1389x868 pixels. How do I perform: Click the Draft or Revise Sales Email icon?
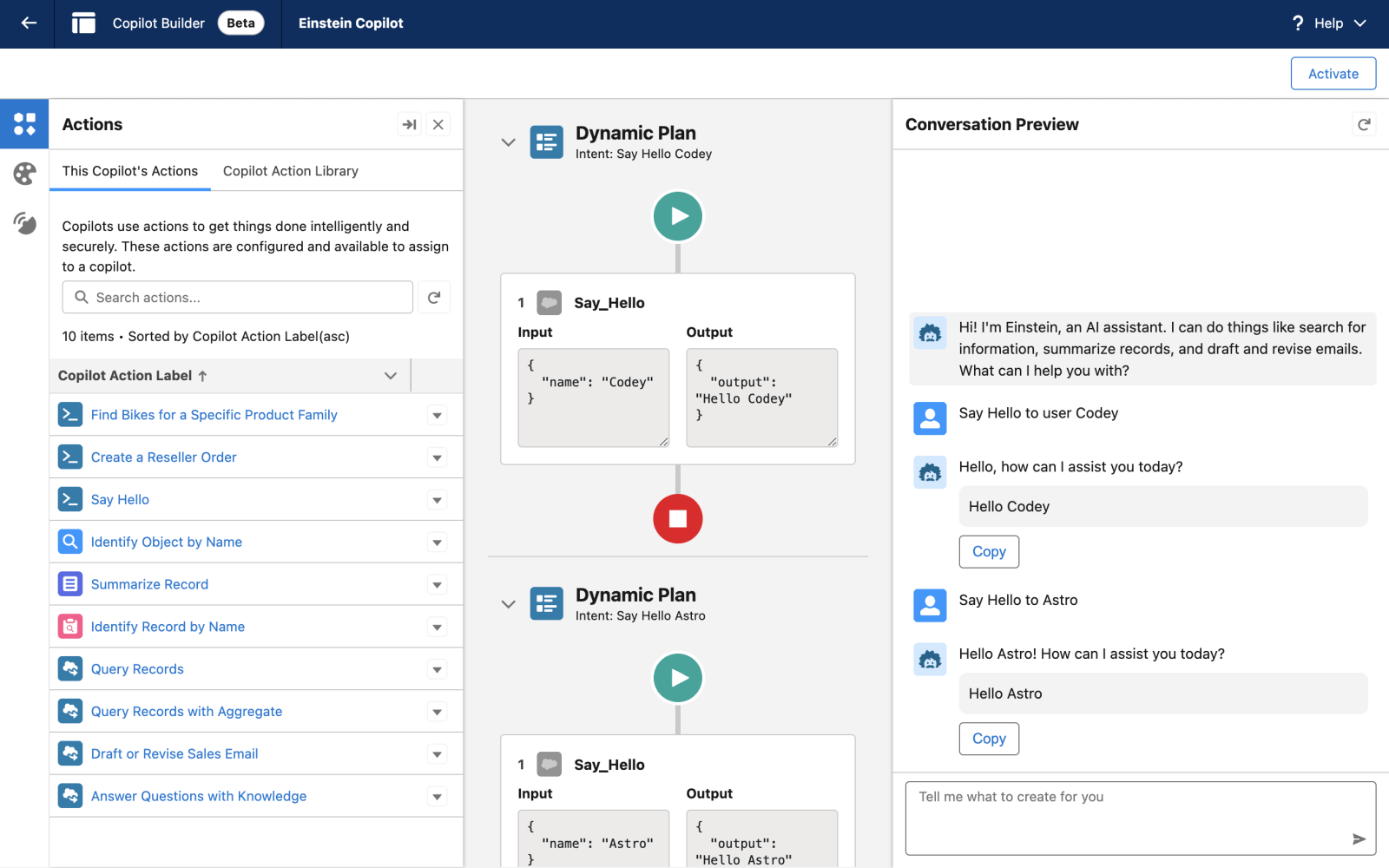click(x=70, y=753)
